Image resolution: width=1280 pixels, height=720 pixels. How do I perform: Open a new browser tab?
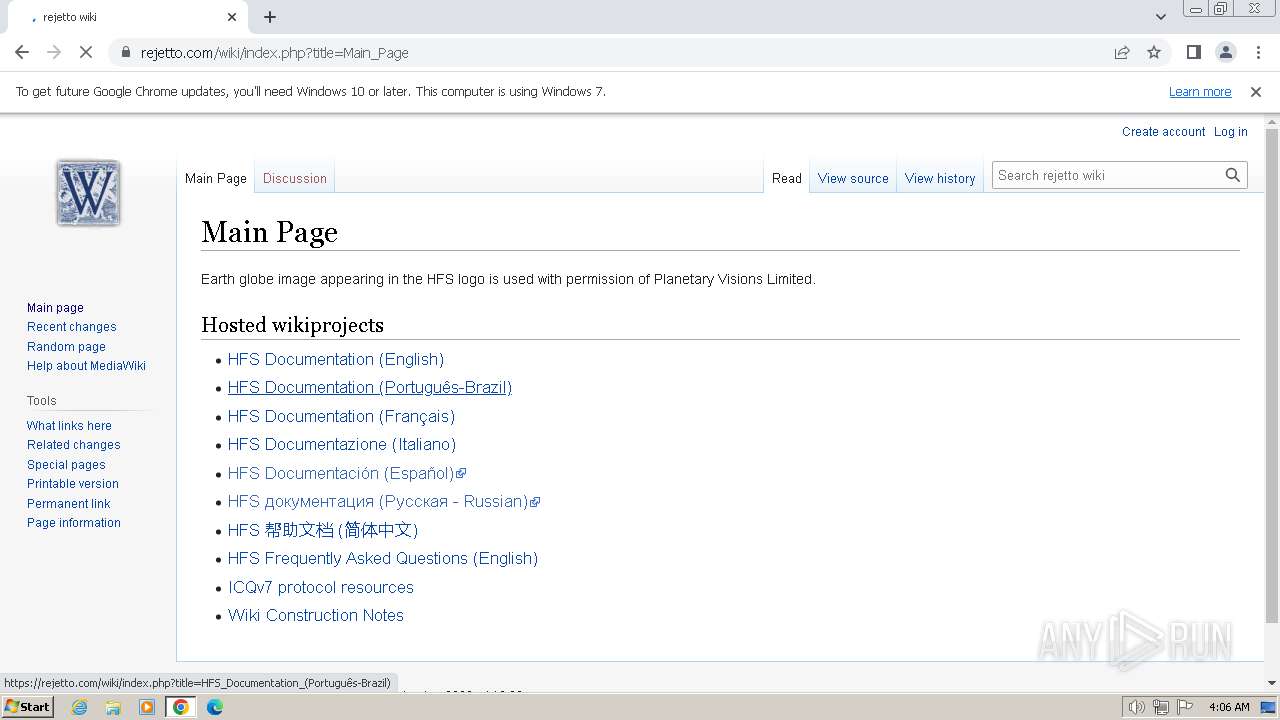270,17
